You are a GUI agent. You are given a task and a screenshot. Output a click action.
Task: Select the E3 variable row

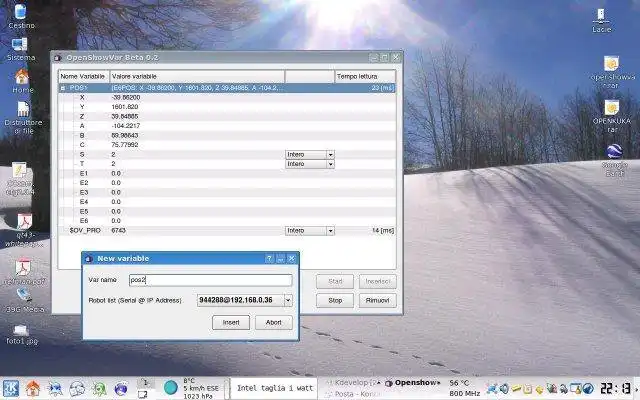coord(227,192)
